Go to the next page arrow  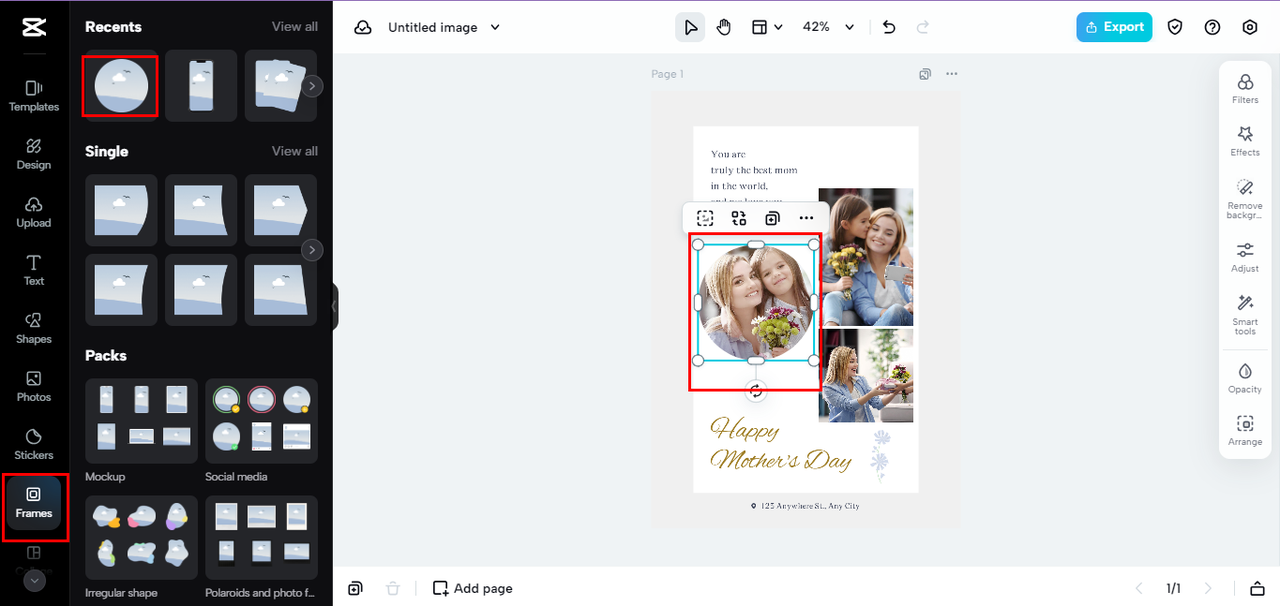click(x=1208, y=588)
